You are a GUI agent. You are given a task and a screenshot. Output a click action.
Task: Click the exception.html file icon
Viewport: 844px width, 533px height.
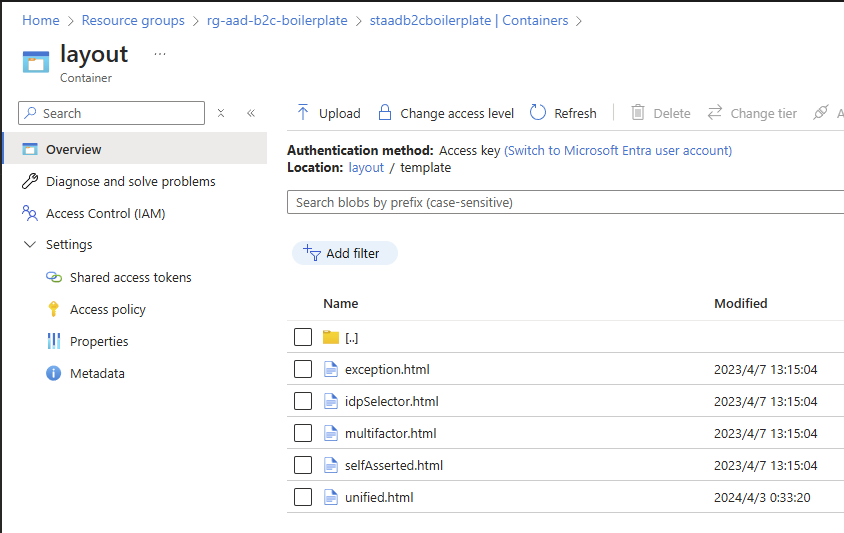pos(330,369)
